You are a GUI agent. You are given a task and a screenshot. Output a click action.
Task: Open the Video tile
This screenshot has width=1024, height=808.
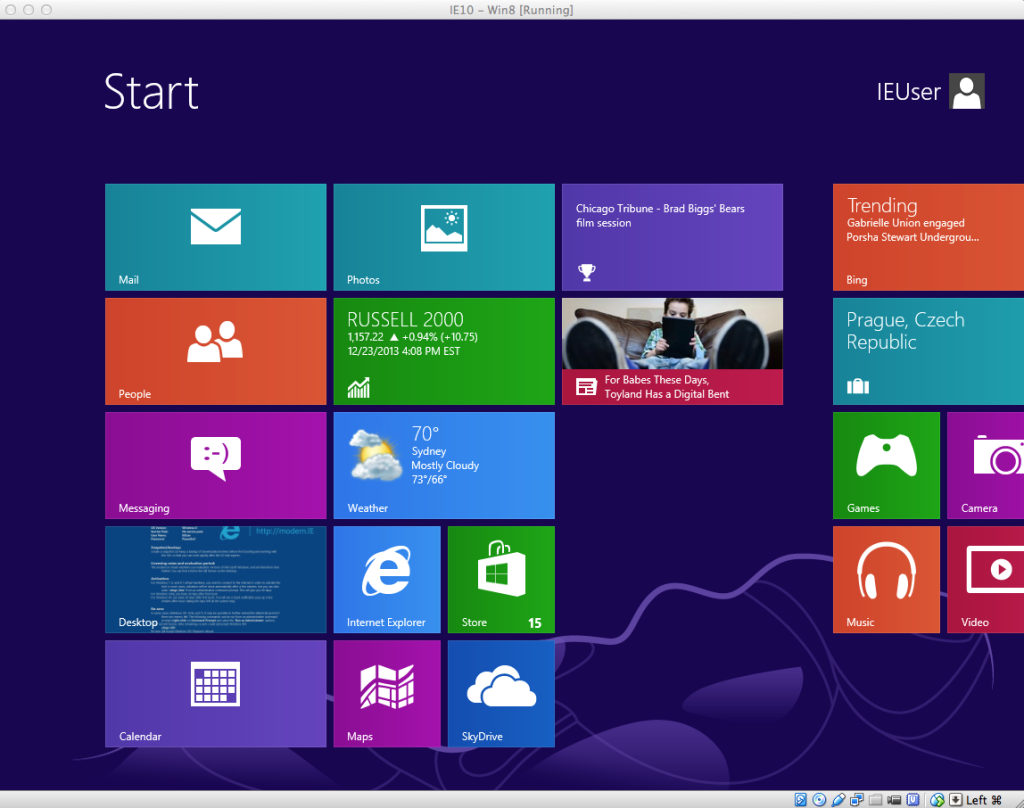tap(985, 579)
